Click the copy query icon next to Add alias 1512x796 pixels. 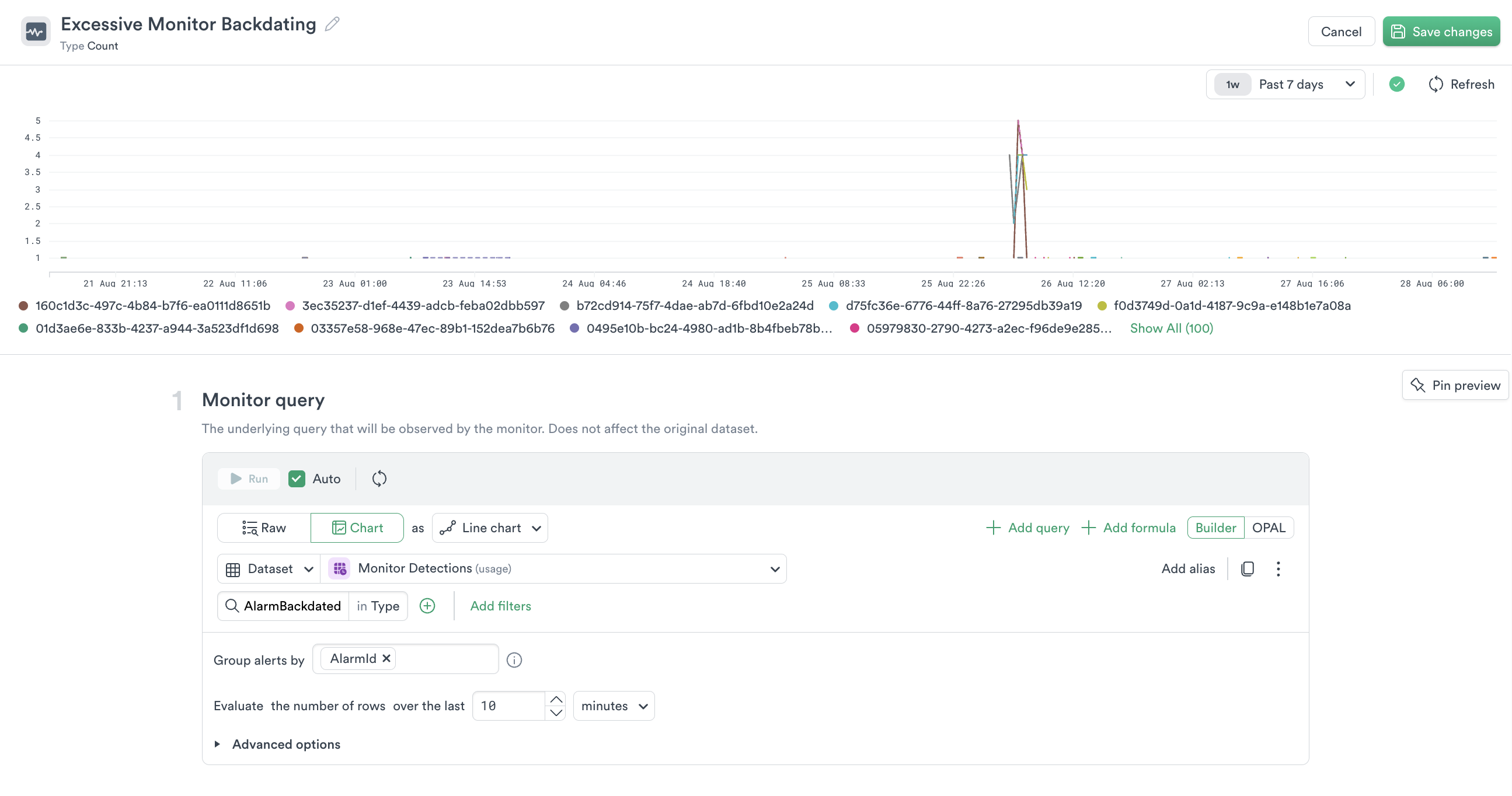pyautogui.click(x=1248, y=568)
